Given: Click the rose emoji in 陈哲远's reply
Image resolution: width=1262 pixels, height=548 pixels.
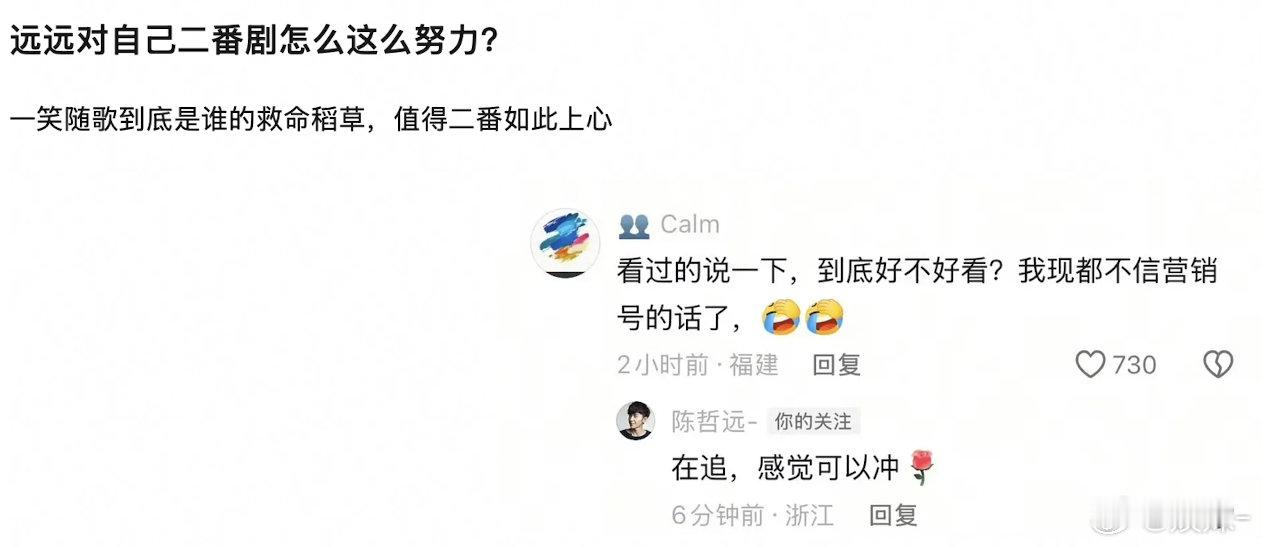Looking at the screenshot, I should coord(922,468).
